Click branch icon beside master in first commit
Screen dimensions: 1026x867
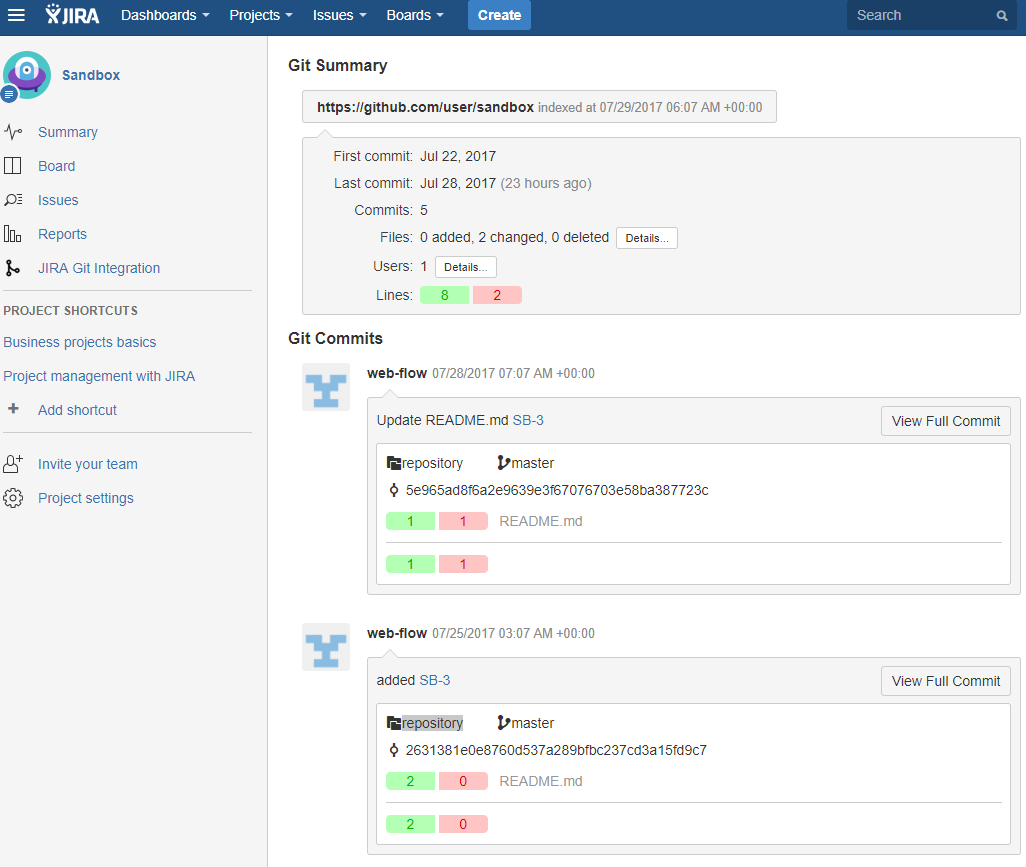click(x=503, y=463)
